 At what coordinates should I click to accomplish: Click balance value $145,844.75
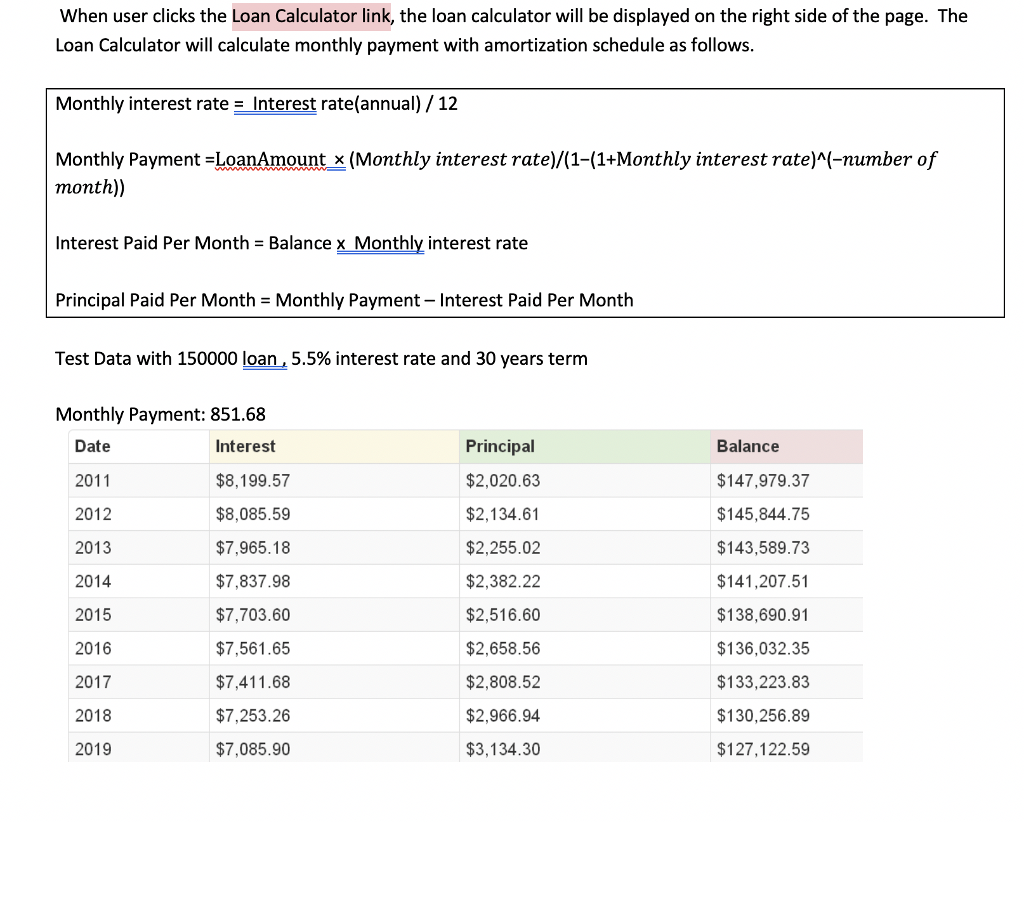pos(763,515)
